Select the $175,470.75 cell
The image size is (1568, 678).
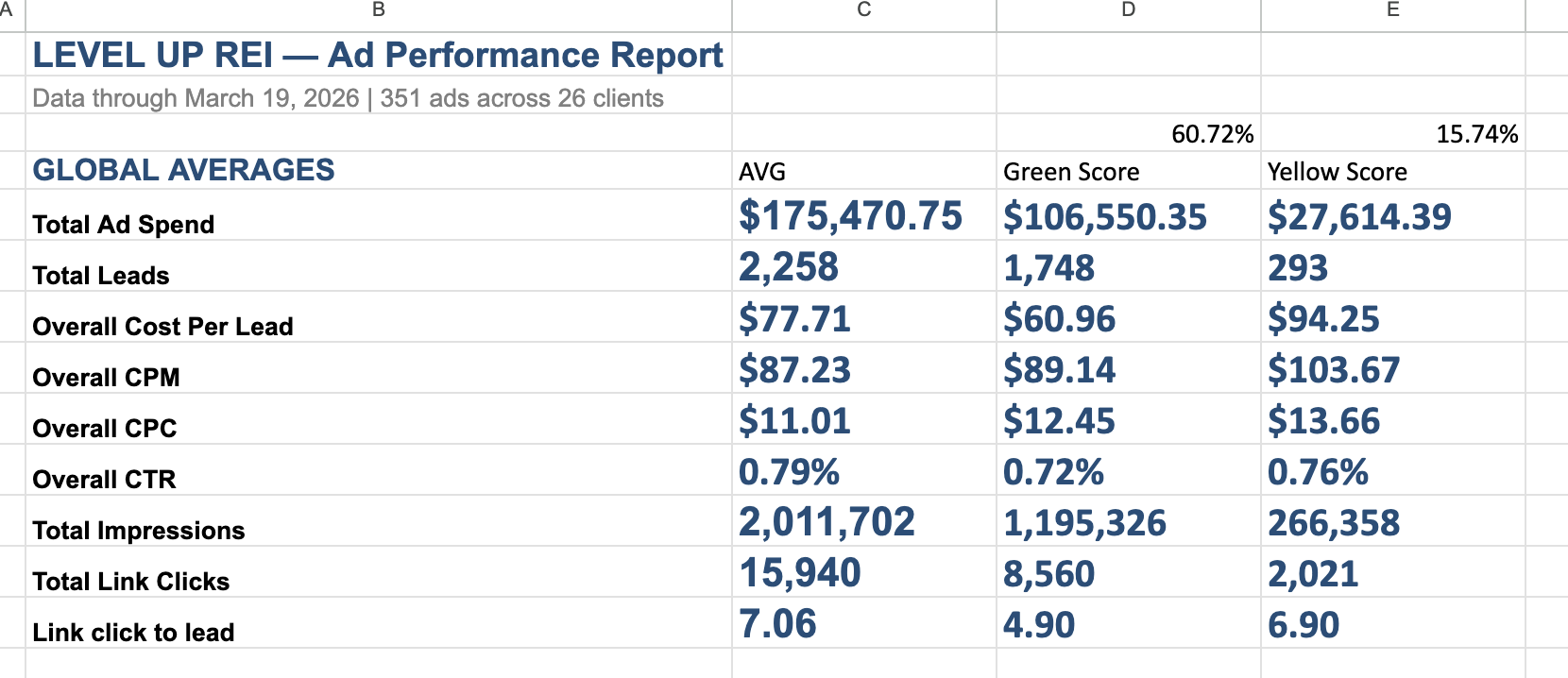pos(864,215)
